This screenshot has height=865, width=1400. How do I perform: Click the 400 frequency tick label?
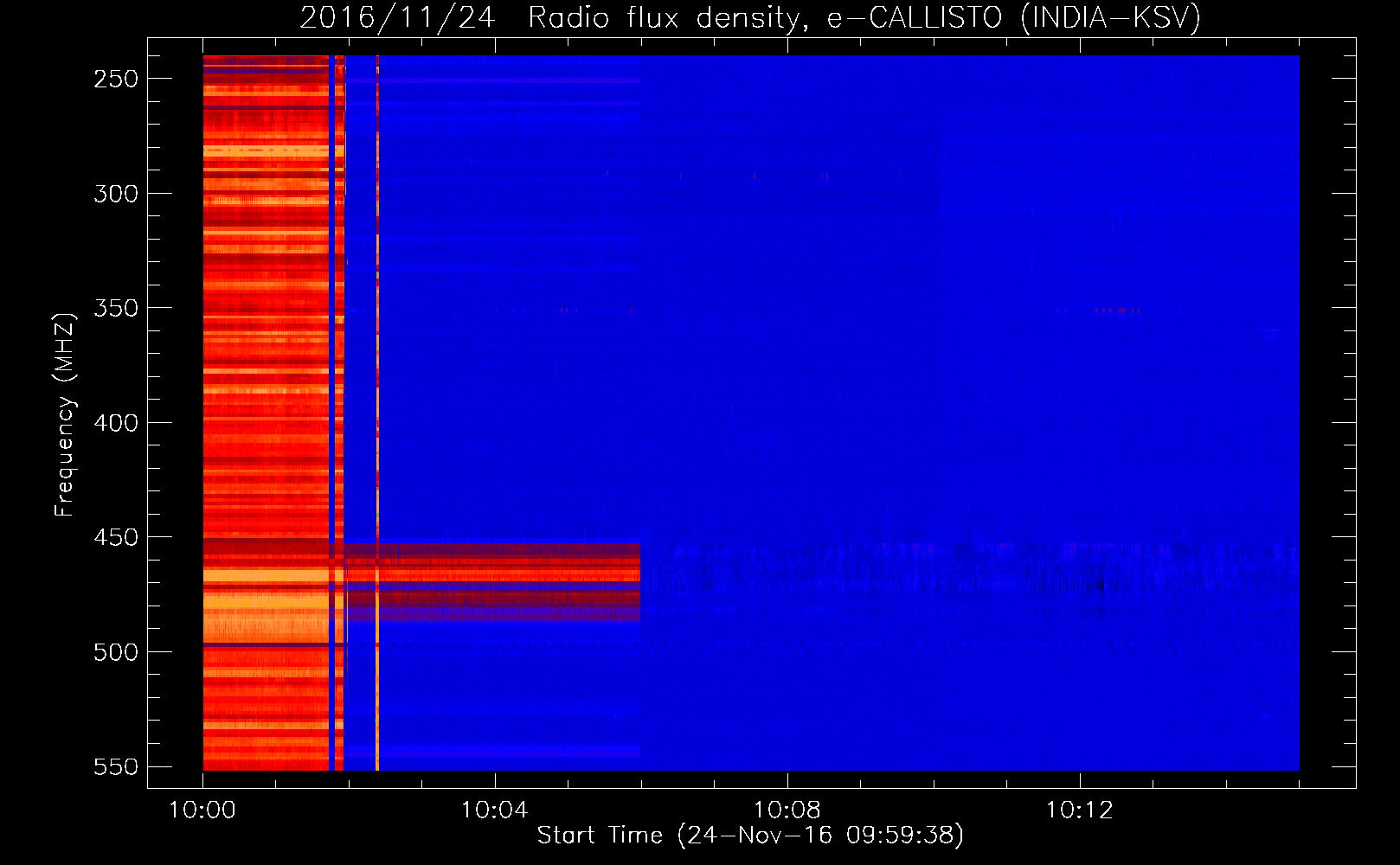point(116,423)
